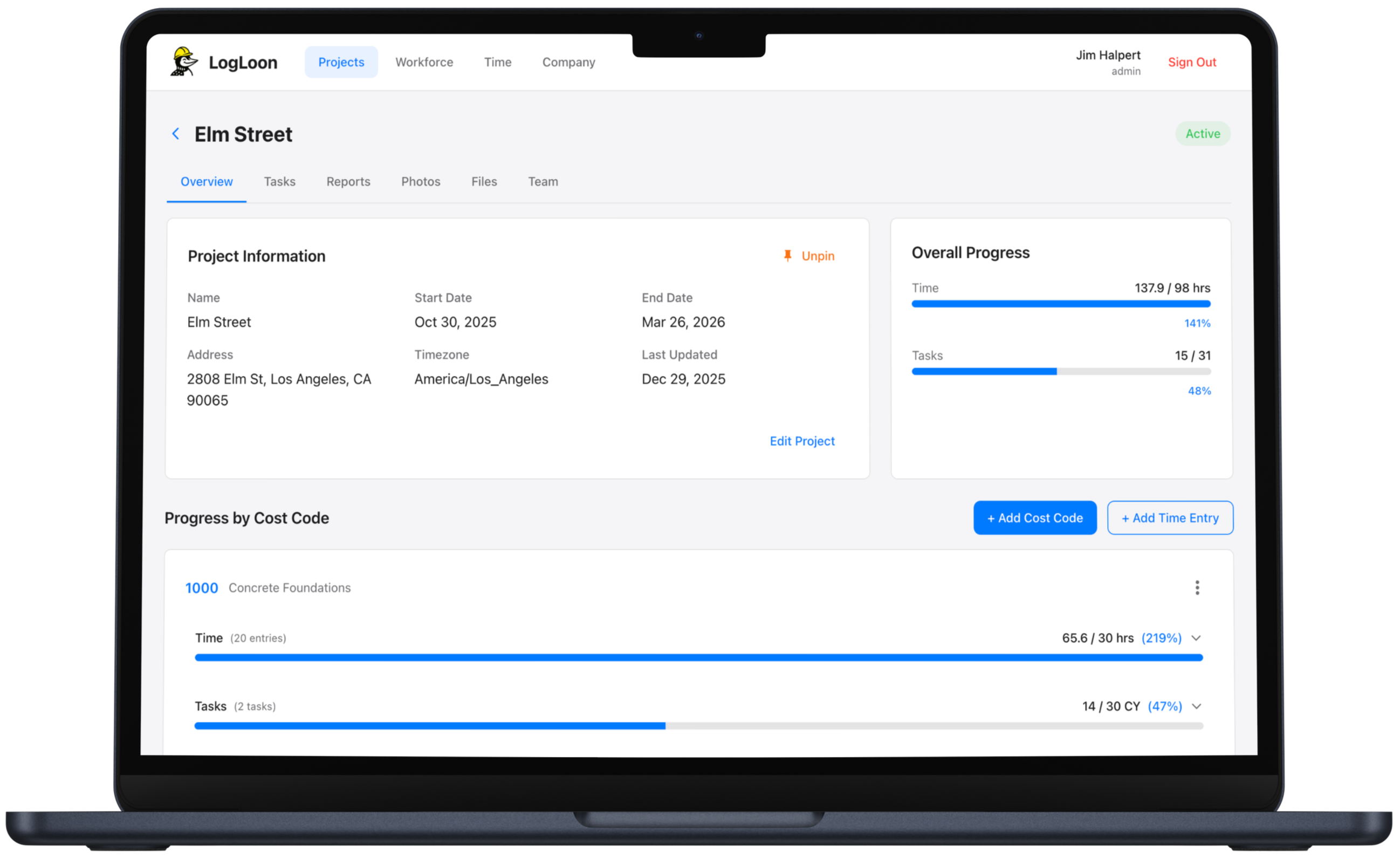Toggle Unpin on the Project Information card
Screen dimensions: 1400x859
point(817,255)
